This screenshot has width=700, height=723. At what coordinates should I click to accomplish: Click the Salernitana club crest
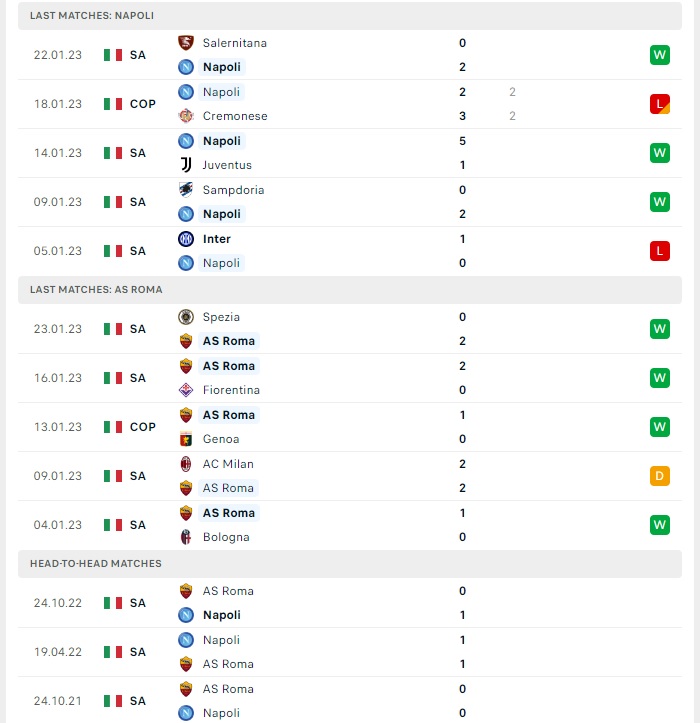pyautogui.click(x=186, y=43)
